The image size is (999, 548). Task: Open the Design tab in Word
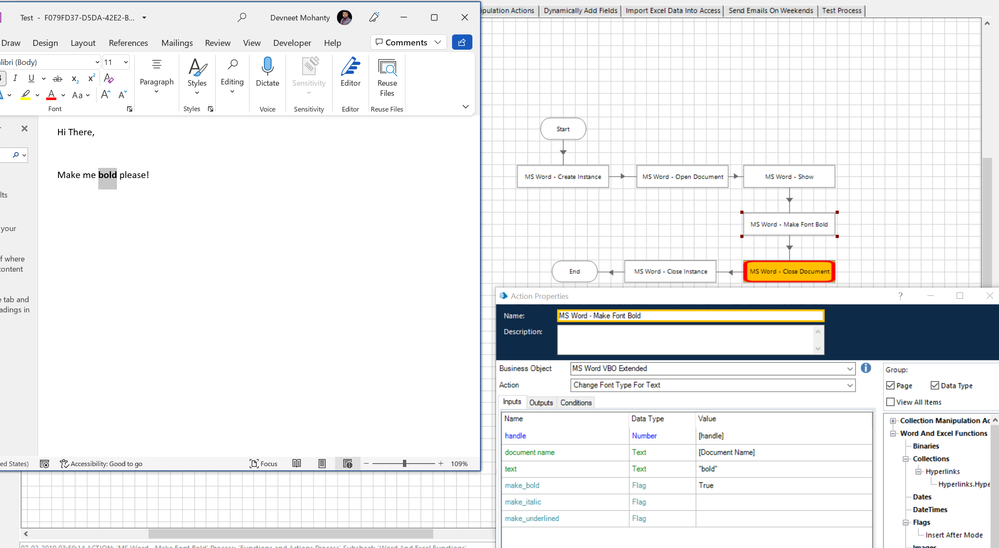click(x=45, y=43)
